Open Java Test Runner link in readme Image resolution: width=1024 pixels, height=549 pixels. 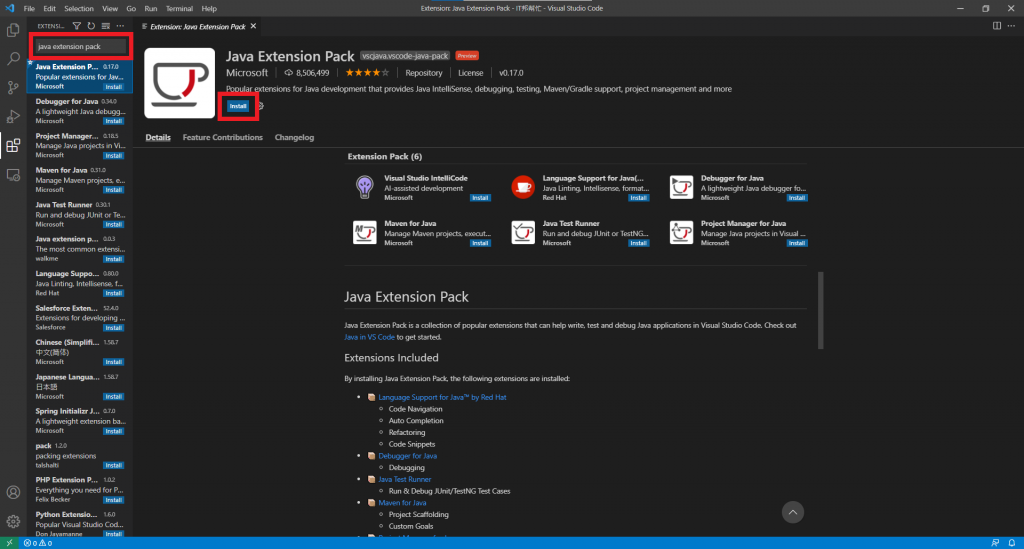tap(405, 479)
